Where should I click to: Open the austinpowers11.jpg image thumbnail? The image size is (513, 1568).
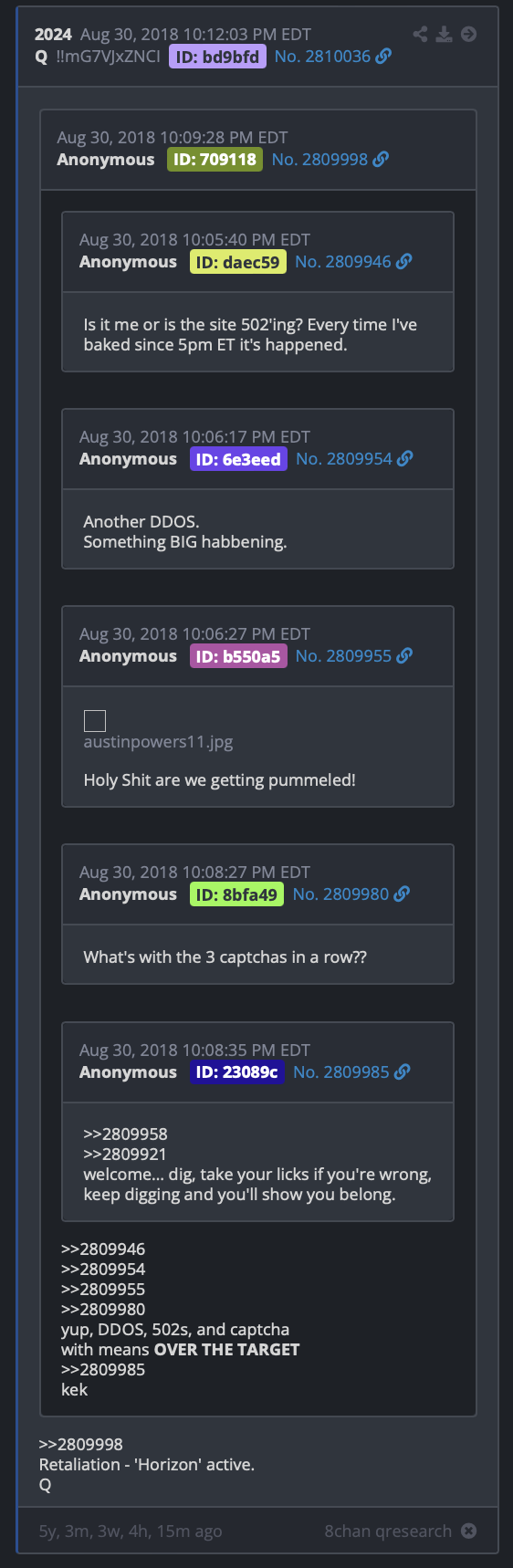tap(95, 721)
